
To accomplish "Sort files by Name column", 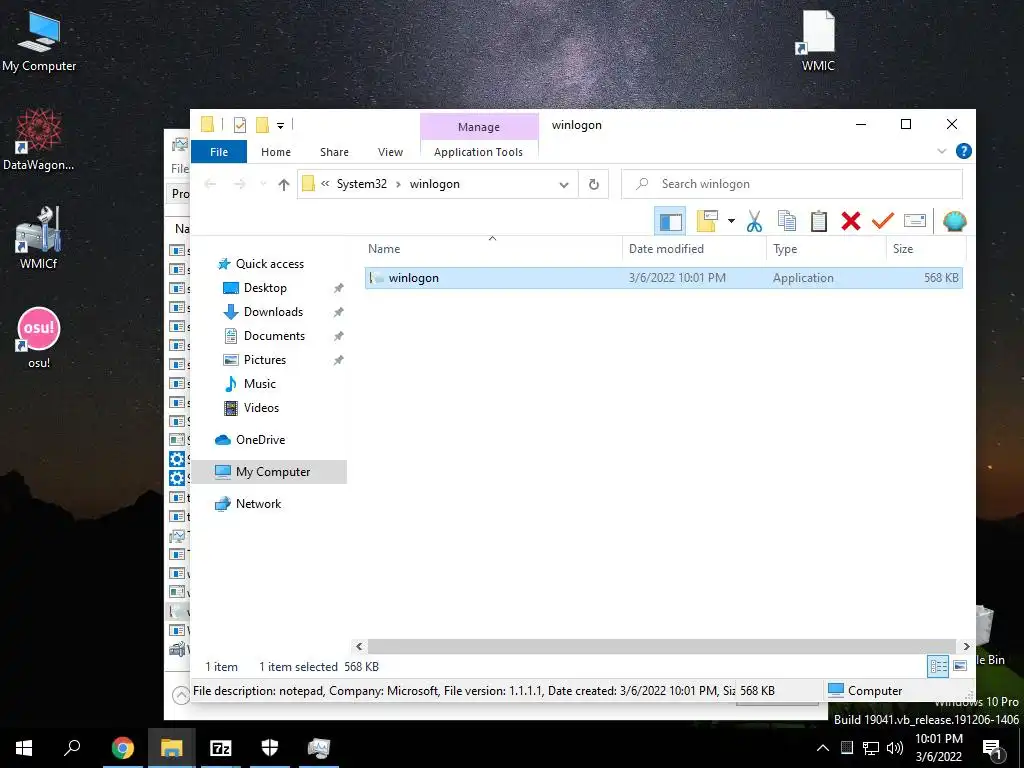I will [x=384, y=249].
